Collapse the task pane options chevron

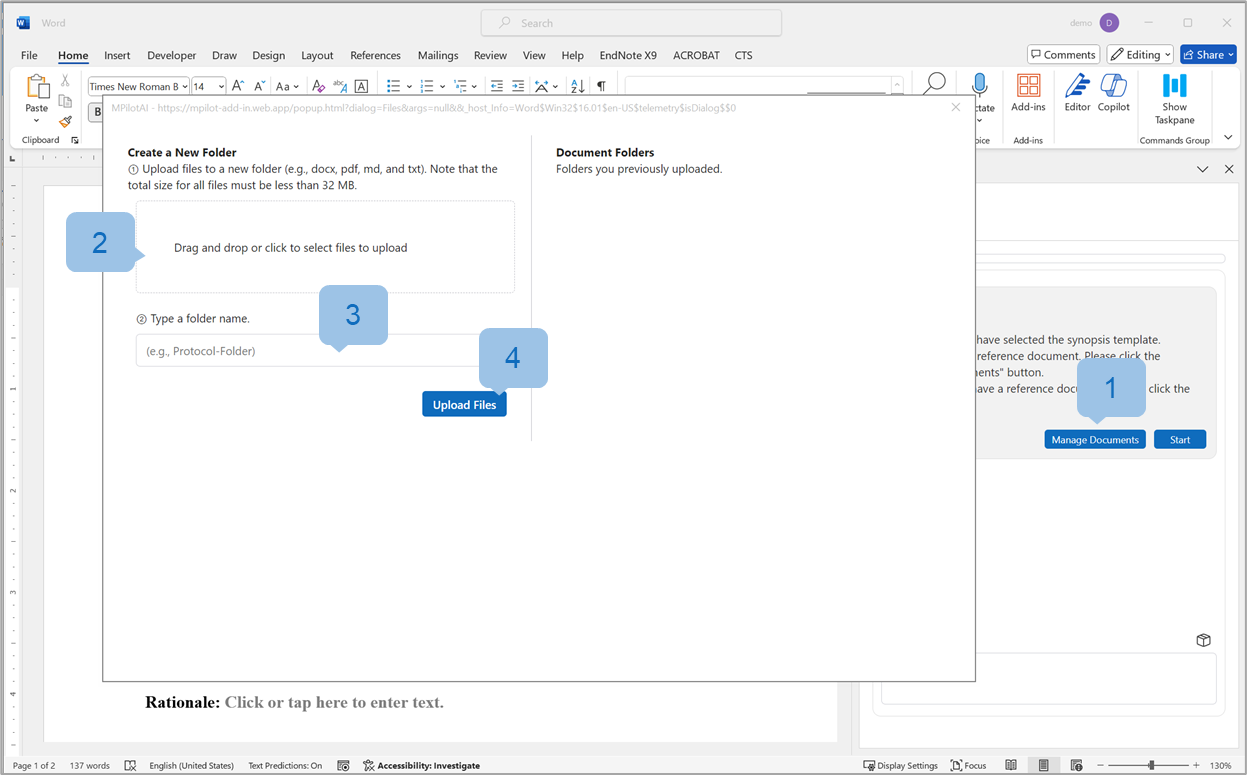pos(1203,170)
